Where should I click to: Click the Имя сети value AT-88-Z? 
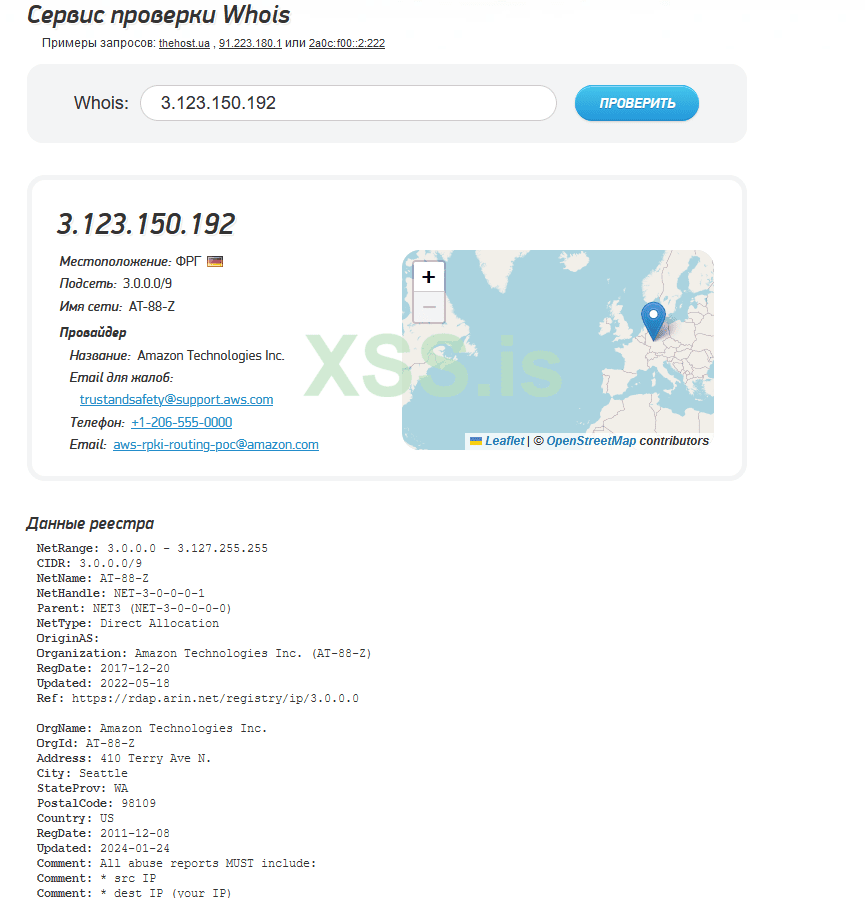click(x=152, y=306)
